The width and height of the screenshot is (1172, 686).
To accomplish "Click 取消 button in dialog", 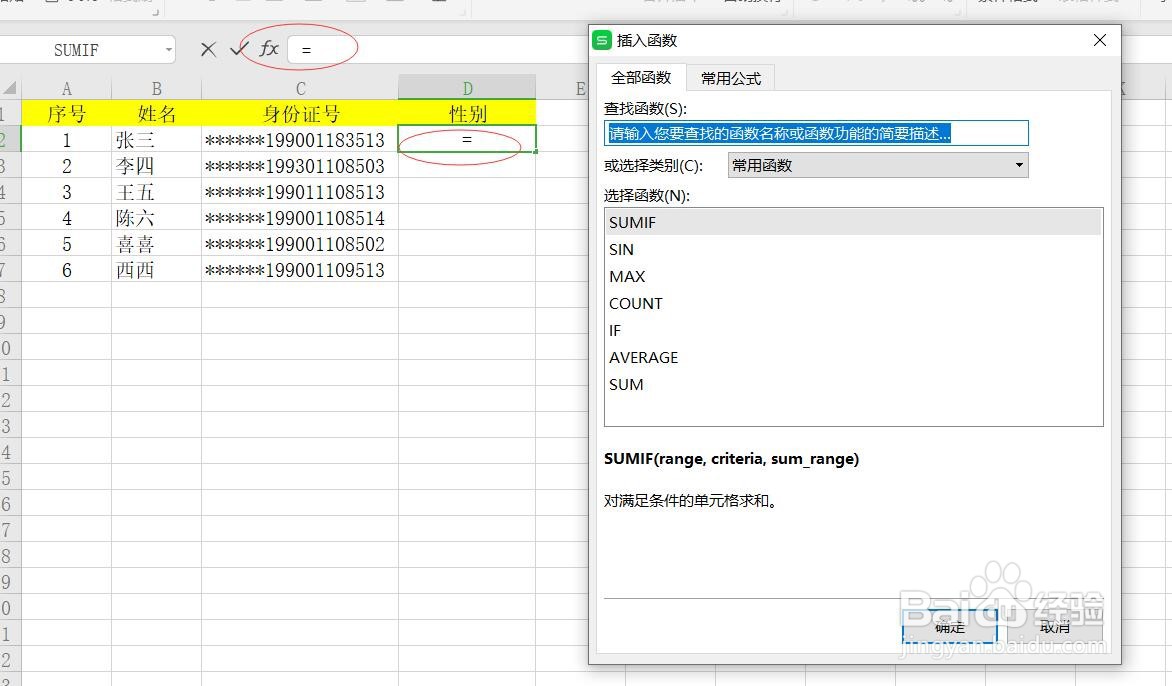I will click(1055, 626).
